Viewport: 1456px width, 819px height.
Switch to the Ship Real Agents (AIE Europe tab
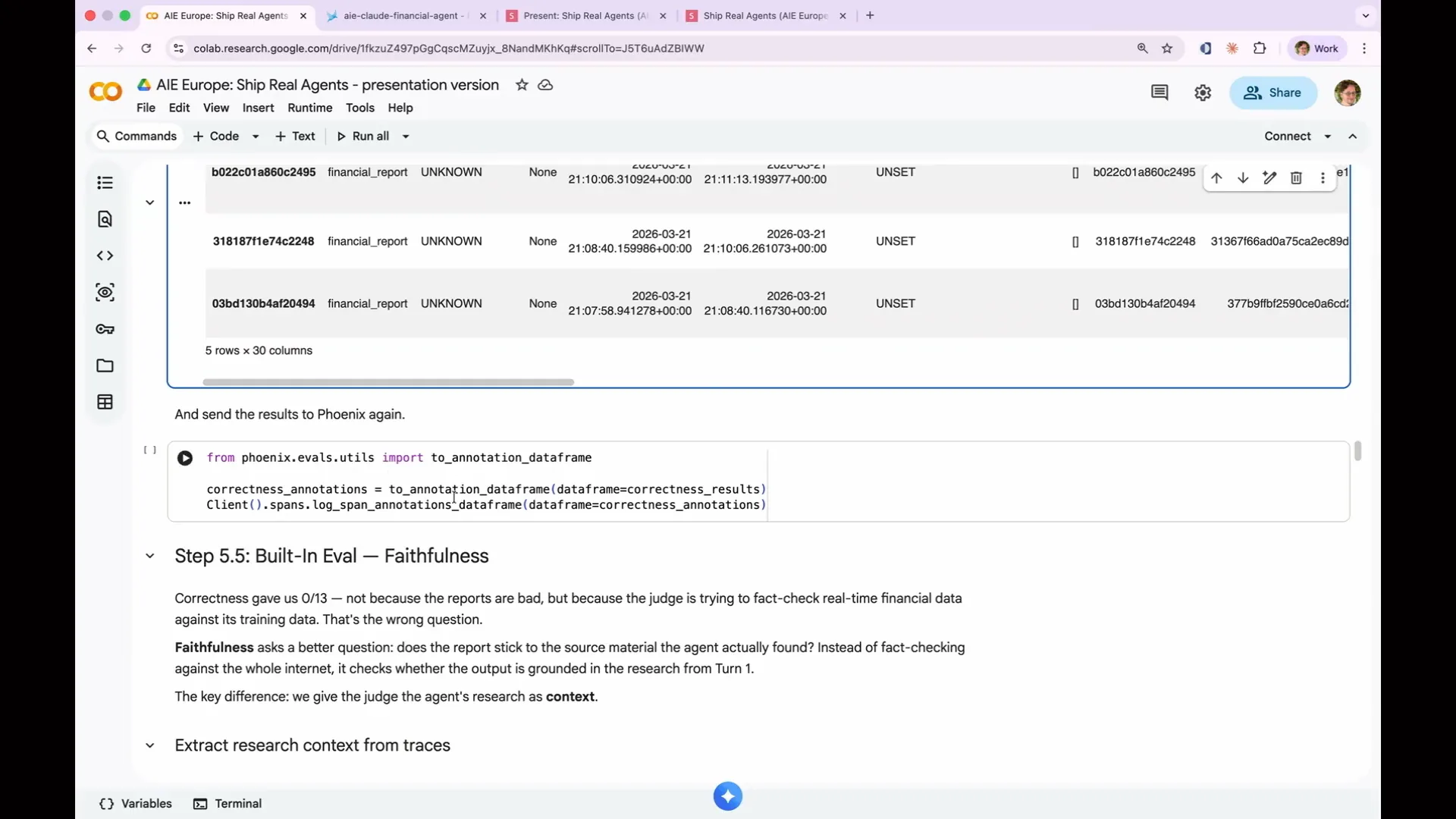[764, 15]
